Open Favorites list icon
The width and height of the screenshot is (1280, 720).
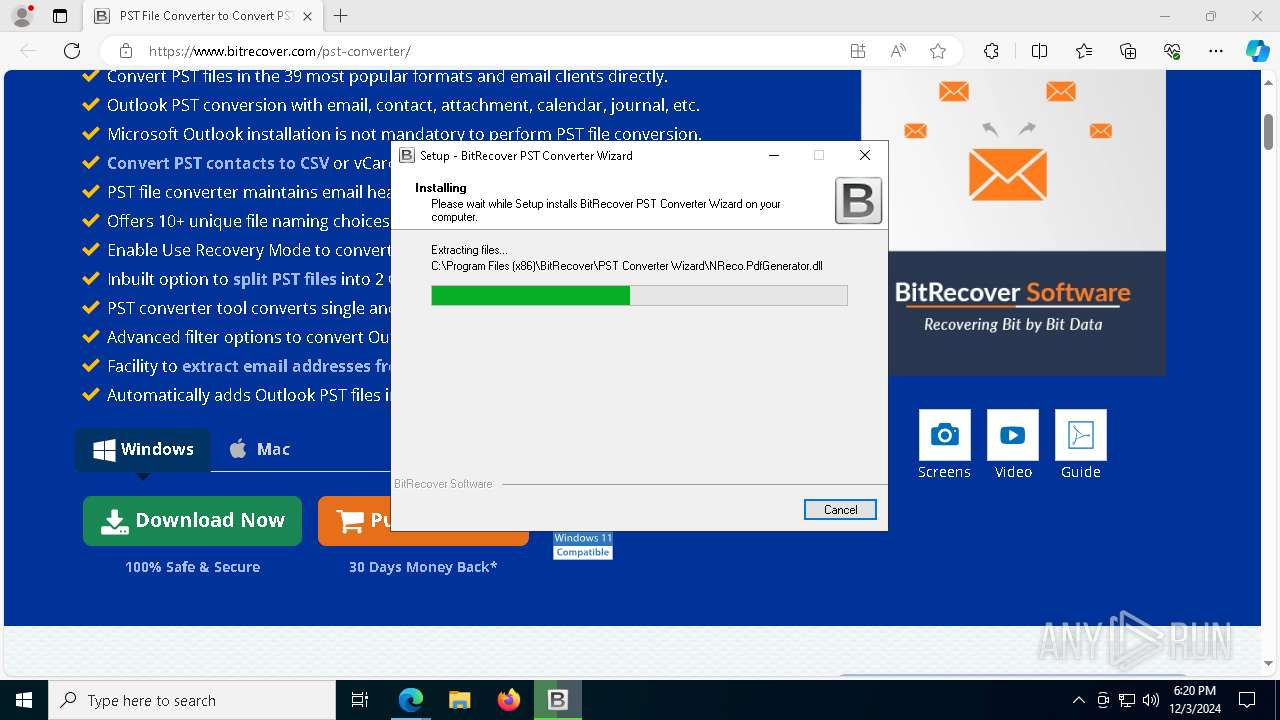click(1084, 51)
